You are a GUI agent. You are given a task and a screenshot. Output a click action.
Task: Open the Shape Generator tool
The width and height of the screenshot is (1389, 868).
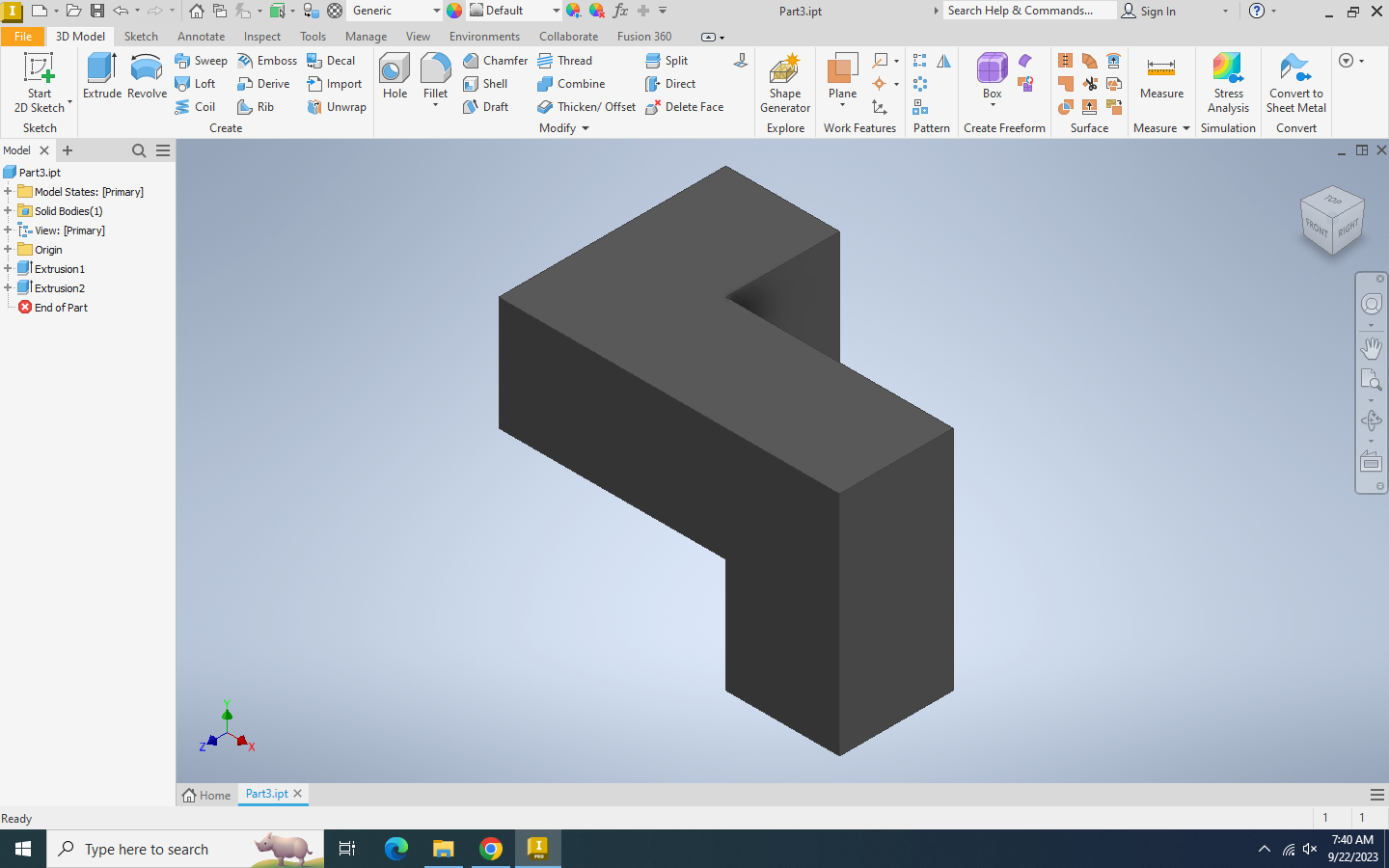click(785, 83)
